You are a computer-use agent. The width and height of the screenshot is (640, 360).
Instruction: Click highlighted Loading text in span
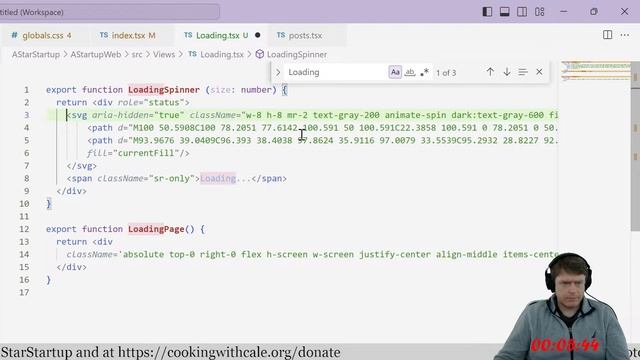click(218, 178)
